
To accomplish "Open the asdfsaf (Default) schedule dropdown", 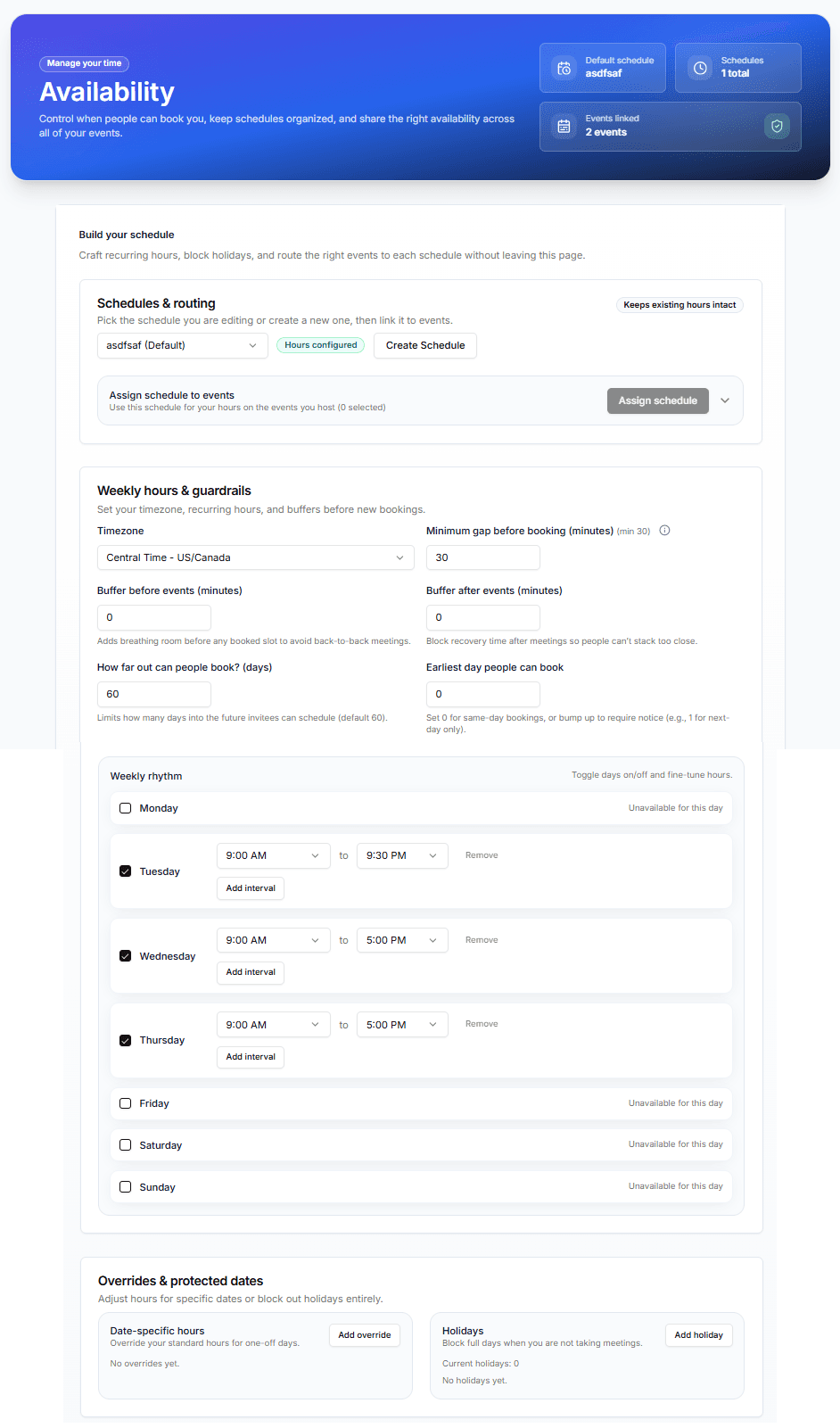I will click(183, 345).
